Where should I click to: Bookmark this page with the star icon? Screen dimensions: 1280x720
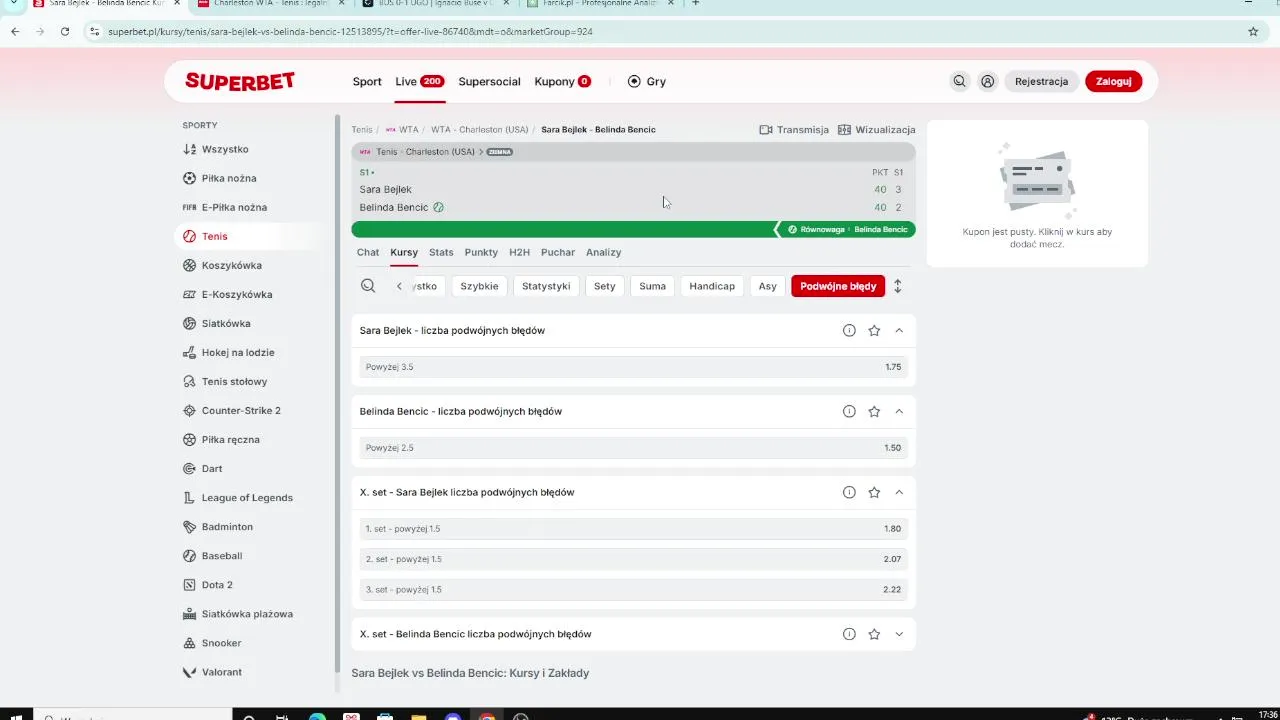point(1253,31)
